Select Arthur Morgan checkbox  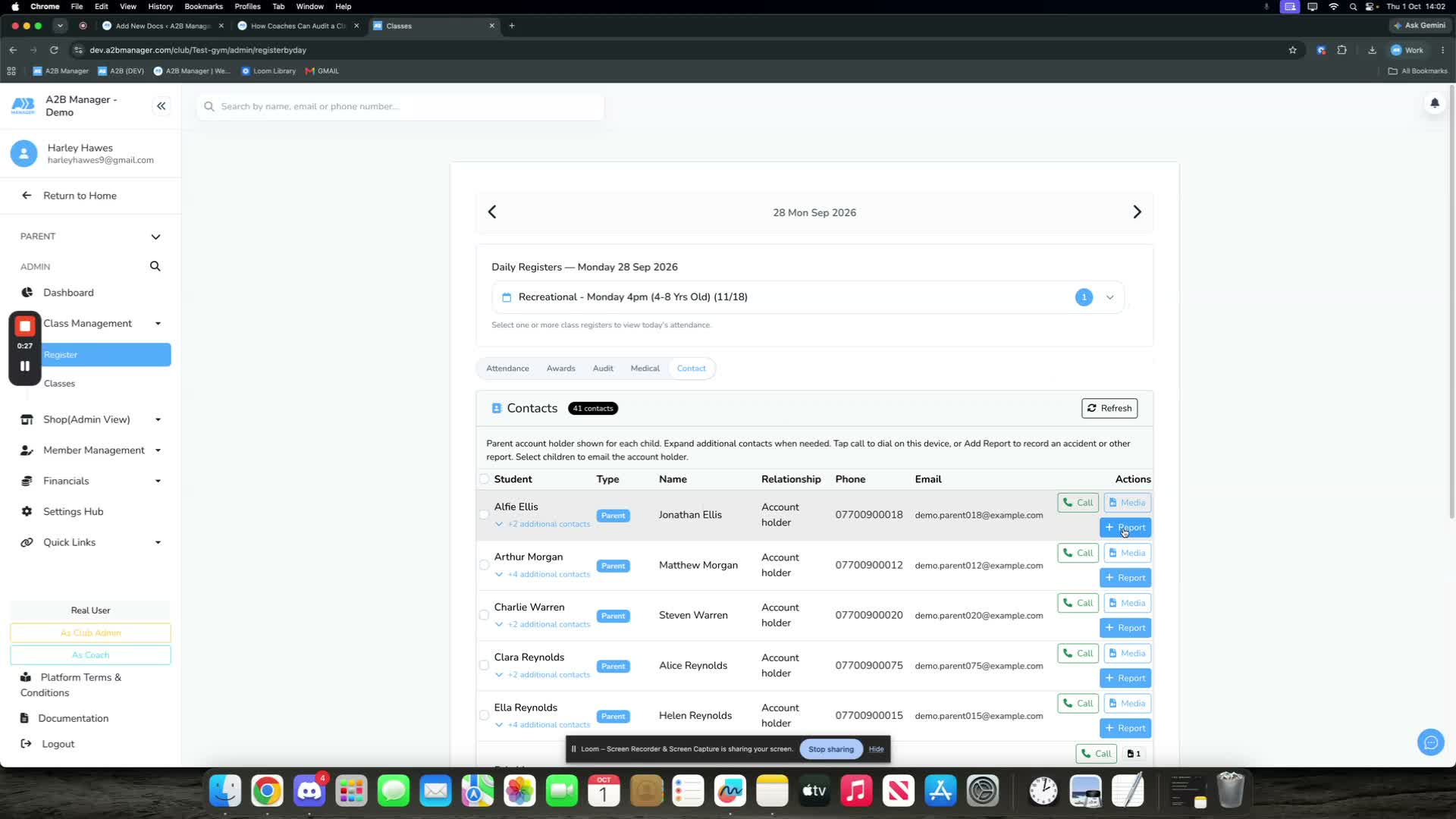coord(484,565)
